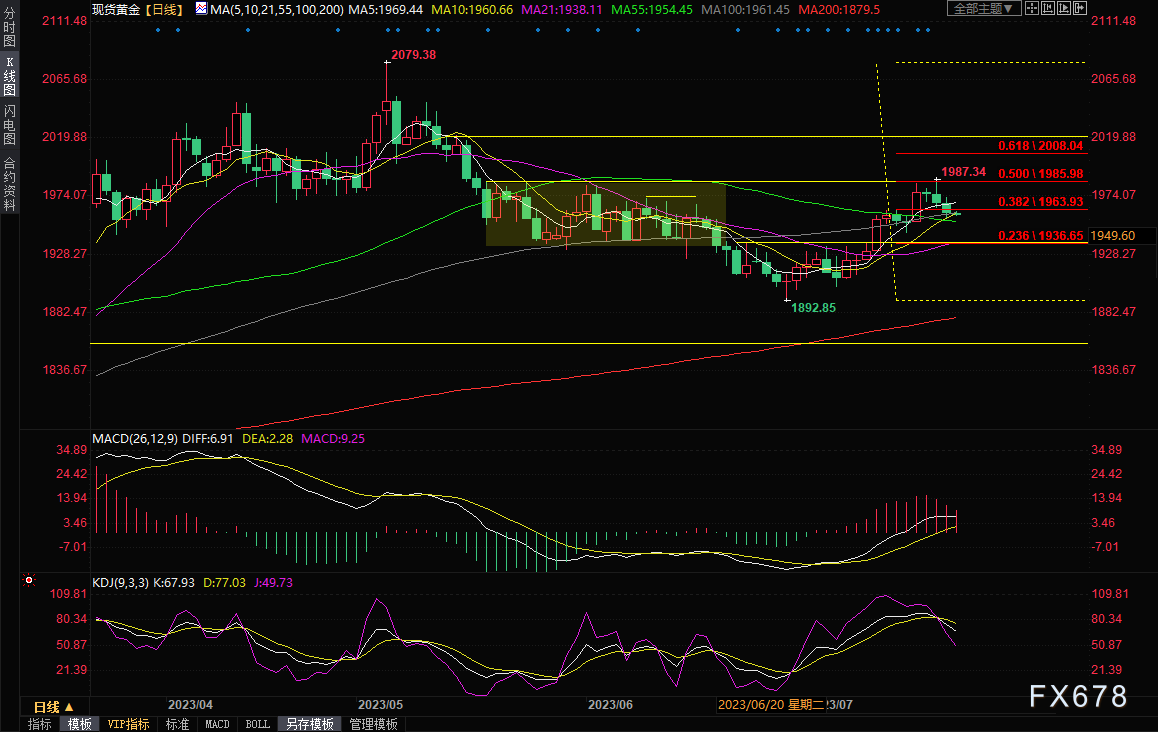The image size is (1158, 732).
Task: Click the MA21:1938.11 label
Action: (x=562, y=10)
